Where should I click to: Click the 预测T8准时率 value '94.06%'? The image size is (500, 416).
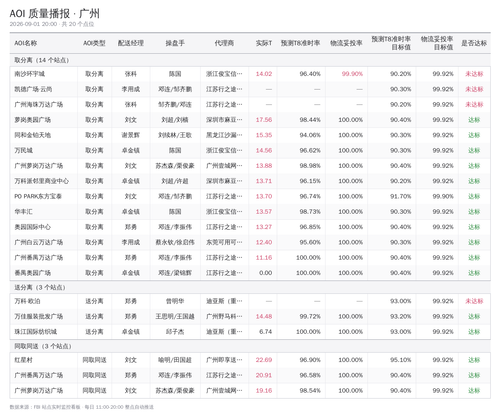point(310,135)
